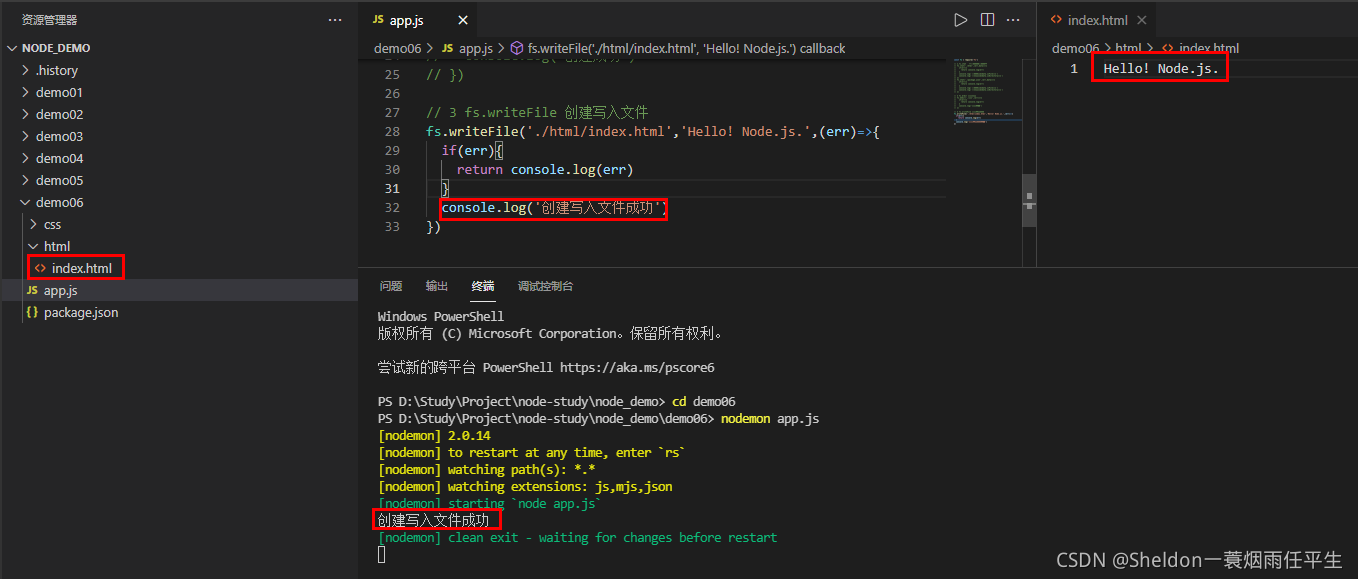Viewport: 1358px width, 579px height.
Task: Expand the demo05 folder
Action: click(26, 180)
